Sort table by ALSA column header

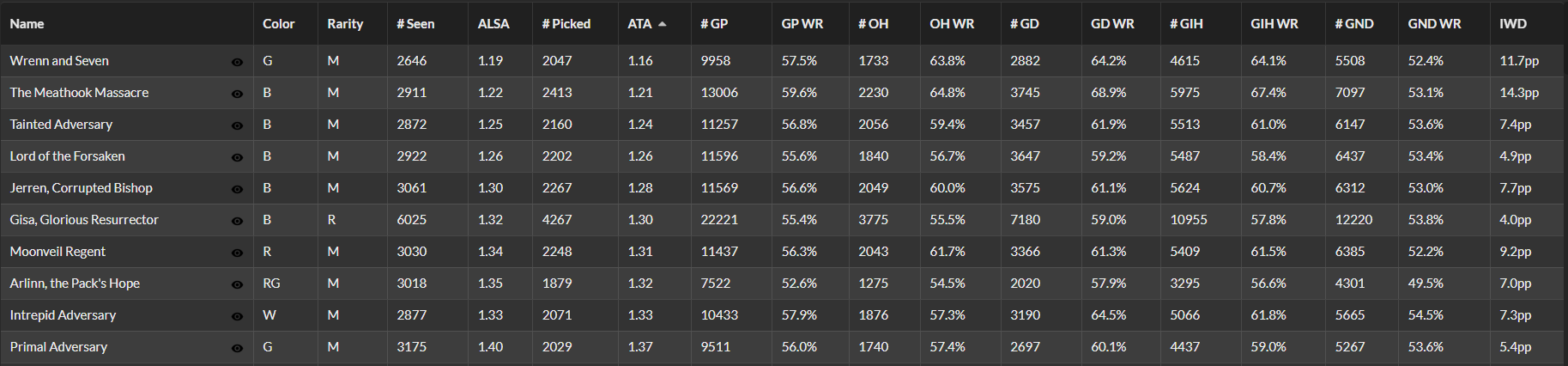pyautogui.click(x=493, y=24)
